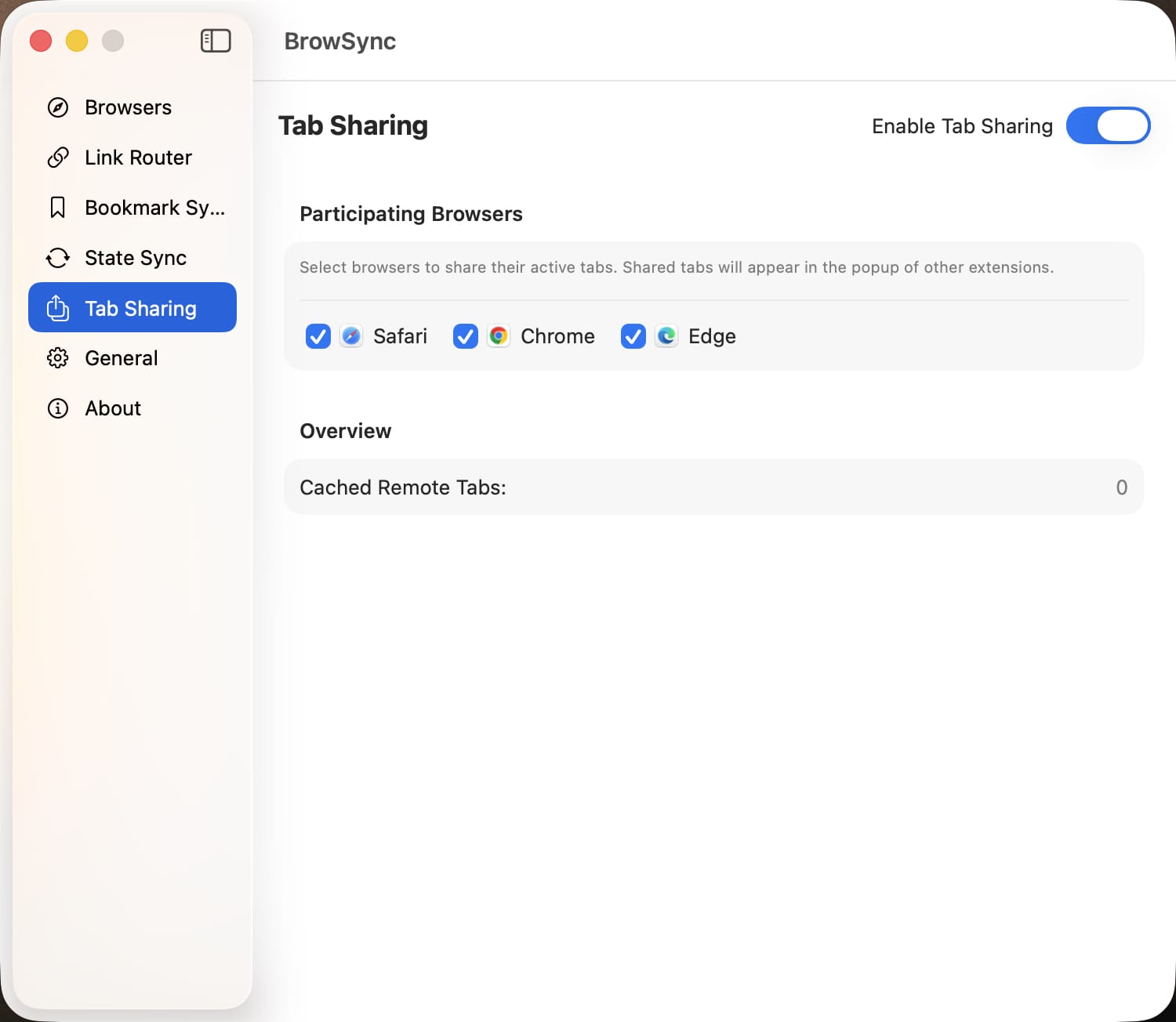Click the Cached Remote Tabs count 0
Image resolution: width=1176 pixels, height=1022 pixels.
[x=1122, y=487]
